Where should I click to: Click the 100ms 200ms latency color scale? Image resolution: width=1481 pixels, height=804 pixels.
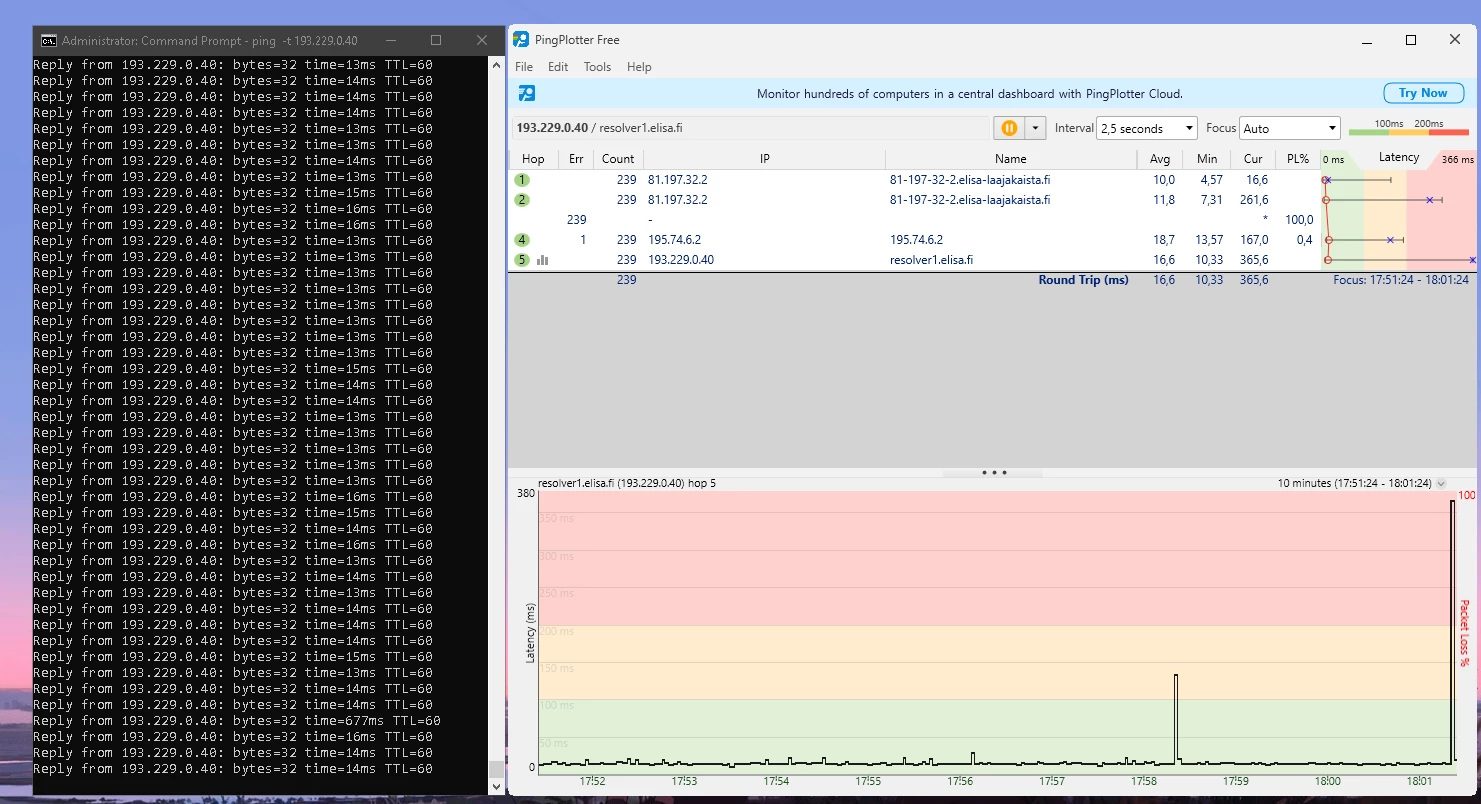pyautogui.click(x=1408, y=128)
